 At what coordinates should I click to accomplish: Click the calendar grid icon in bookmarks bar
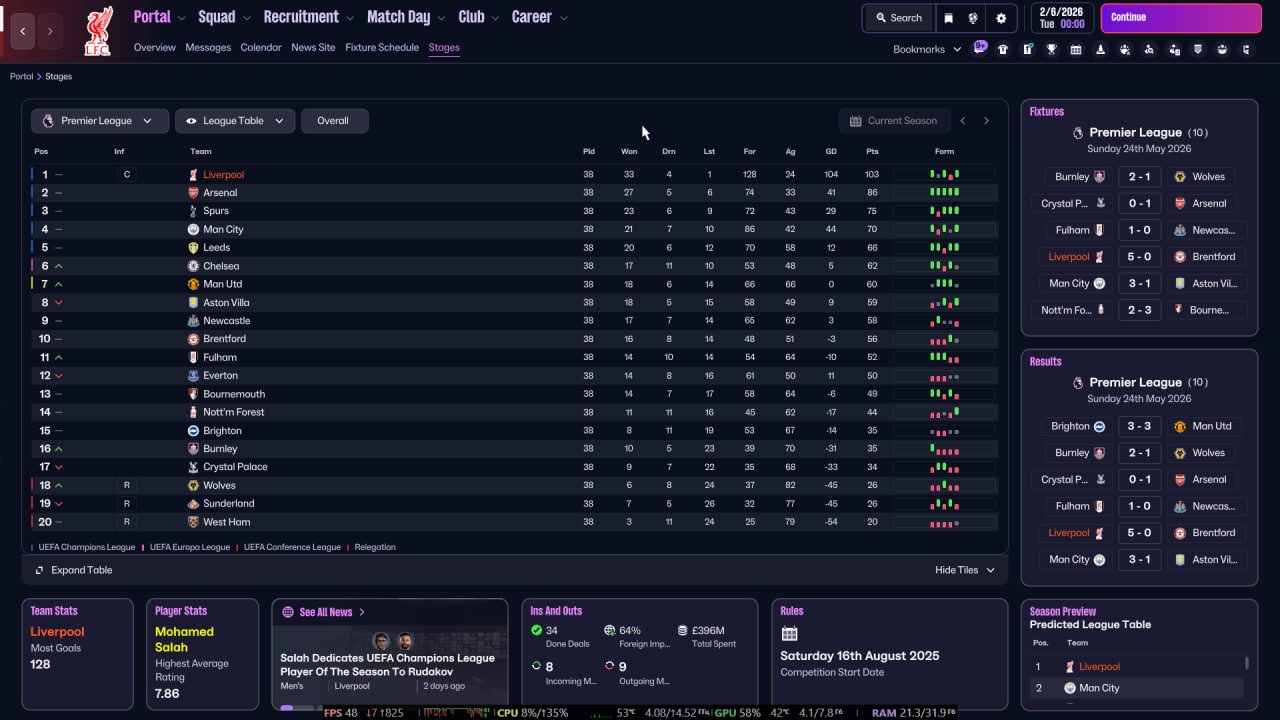coord(1076,49)
